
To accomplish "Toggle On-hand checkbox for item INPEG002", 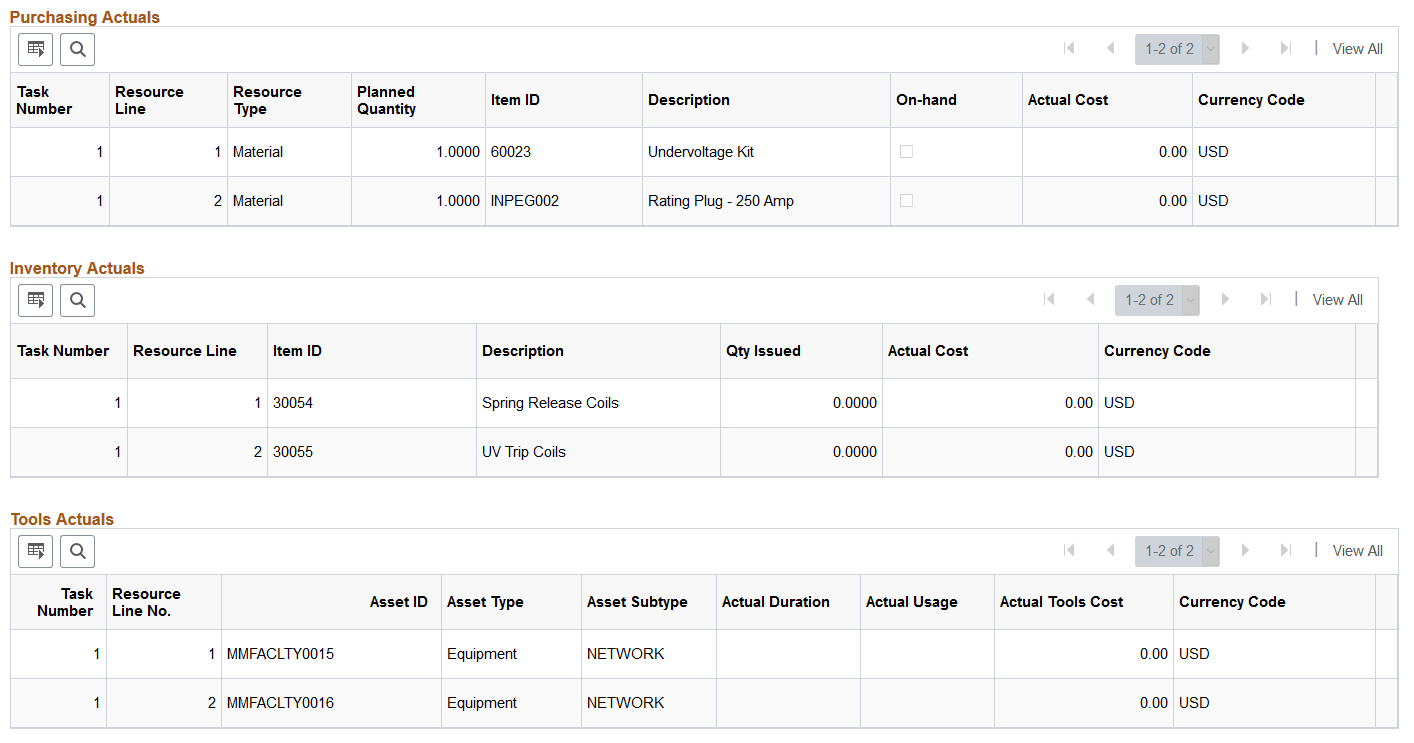I will click(x=908, y=200).
